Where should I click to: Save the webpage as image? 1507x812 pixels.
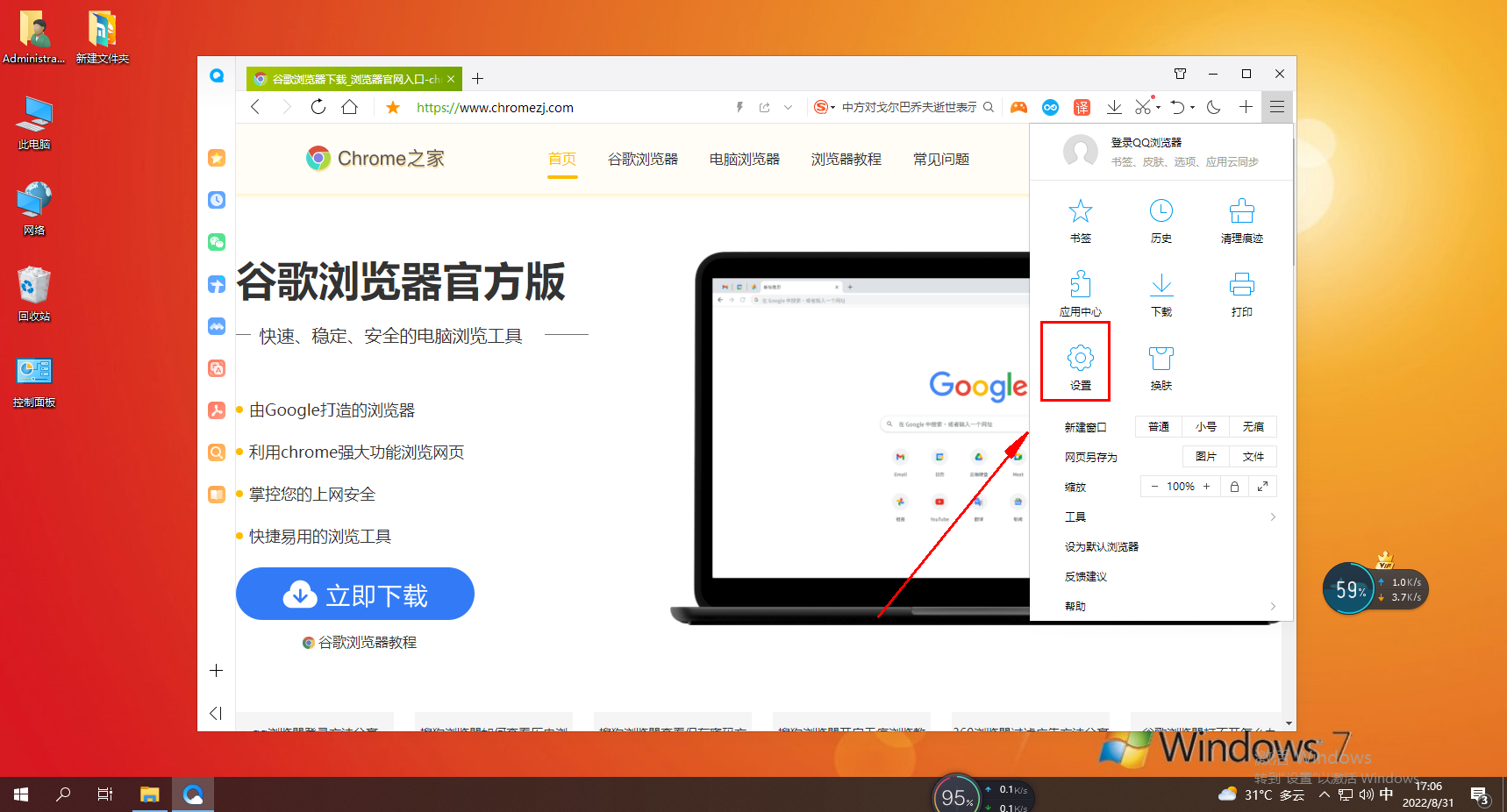tap(1206, 457)
